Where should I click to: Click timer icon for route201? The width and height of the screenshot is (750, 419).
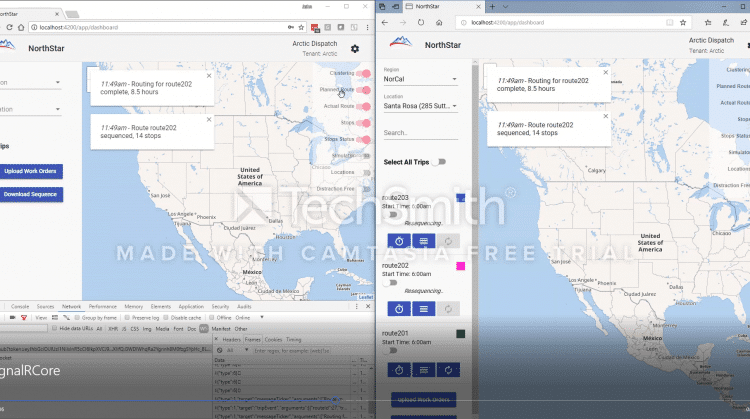point(399,370)
